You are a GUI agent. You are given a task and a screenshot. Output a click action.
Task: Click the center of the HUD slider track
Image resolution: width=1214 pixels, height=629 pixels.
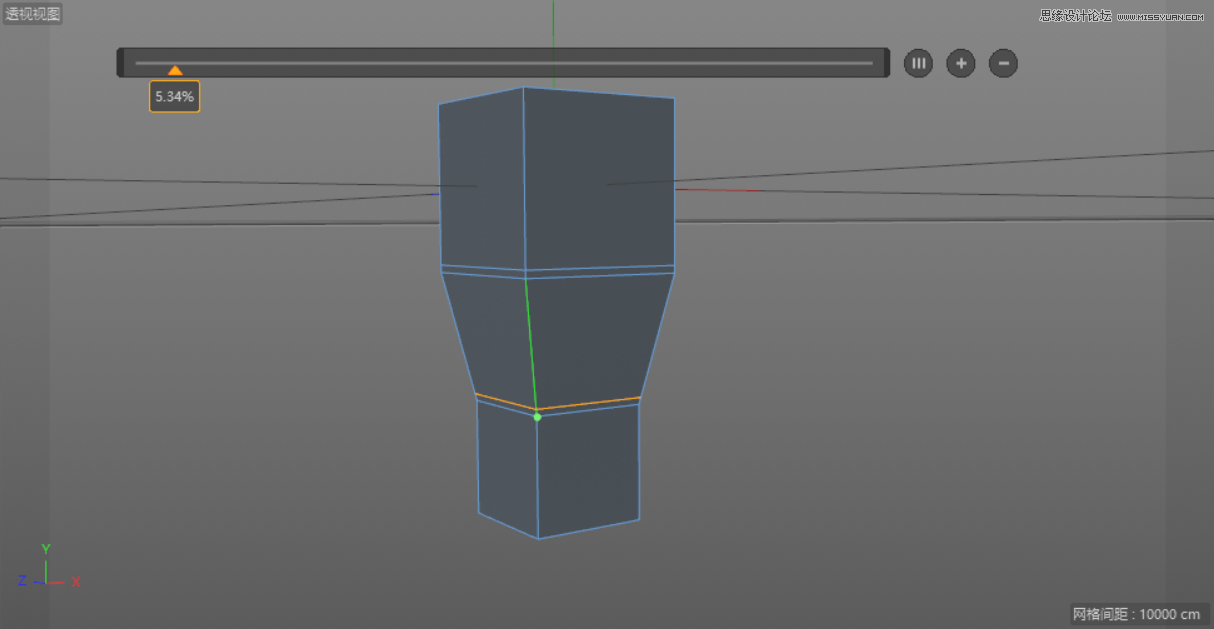point(503,62)
